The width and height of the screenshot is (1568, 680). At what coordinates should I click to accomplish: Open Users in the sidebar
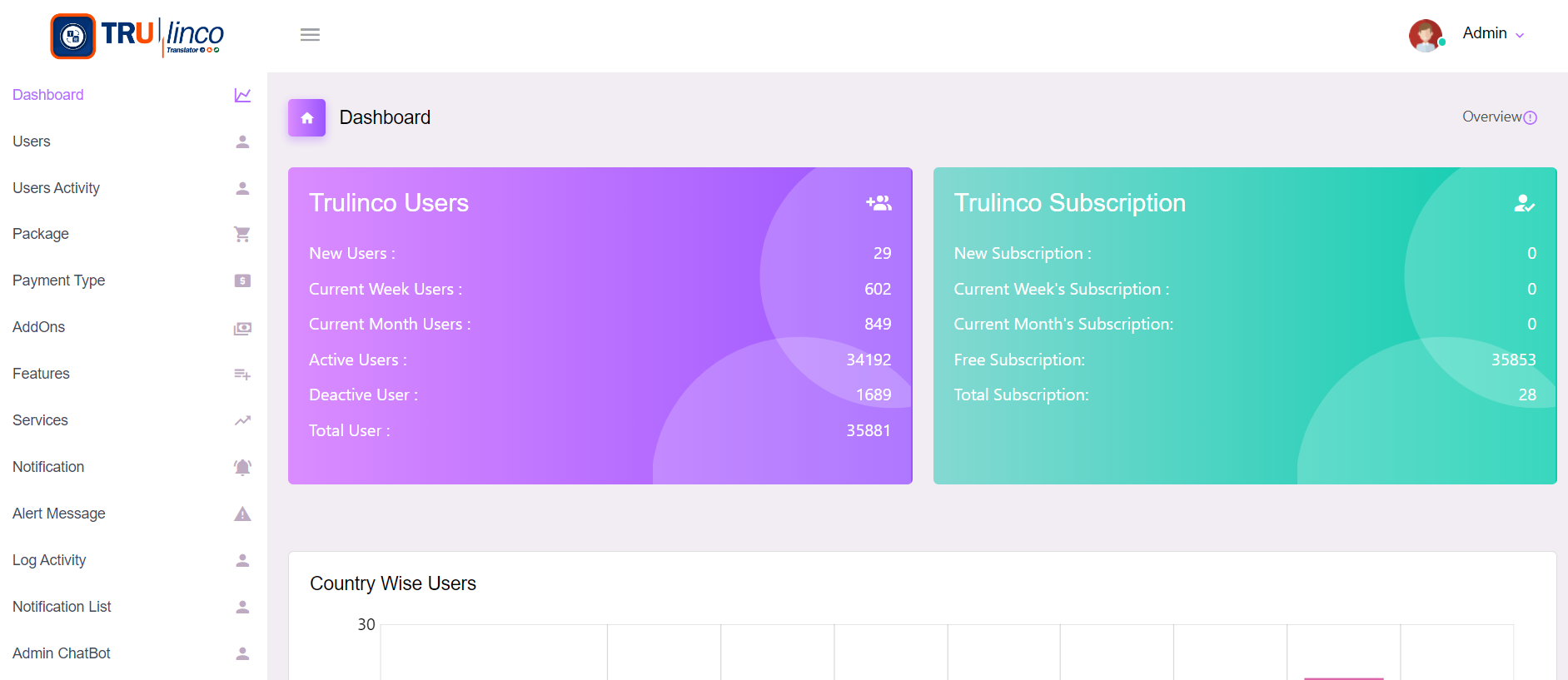(x=32, y=141)
